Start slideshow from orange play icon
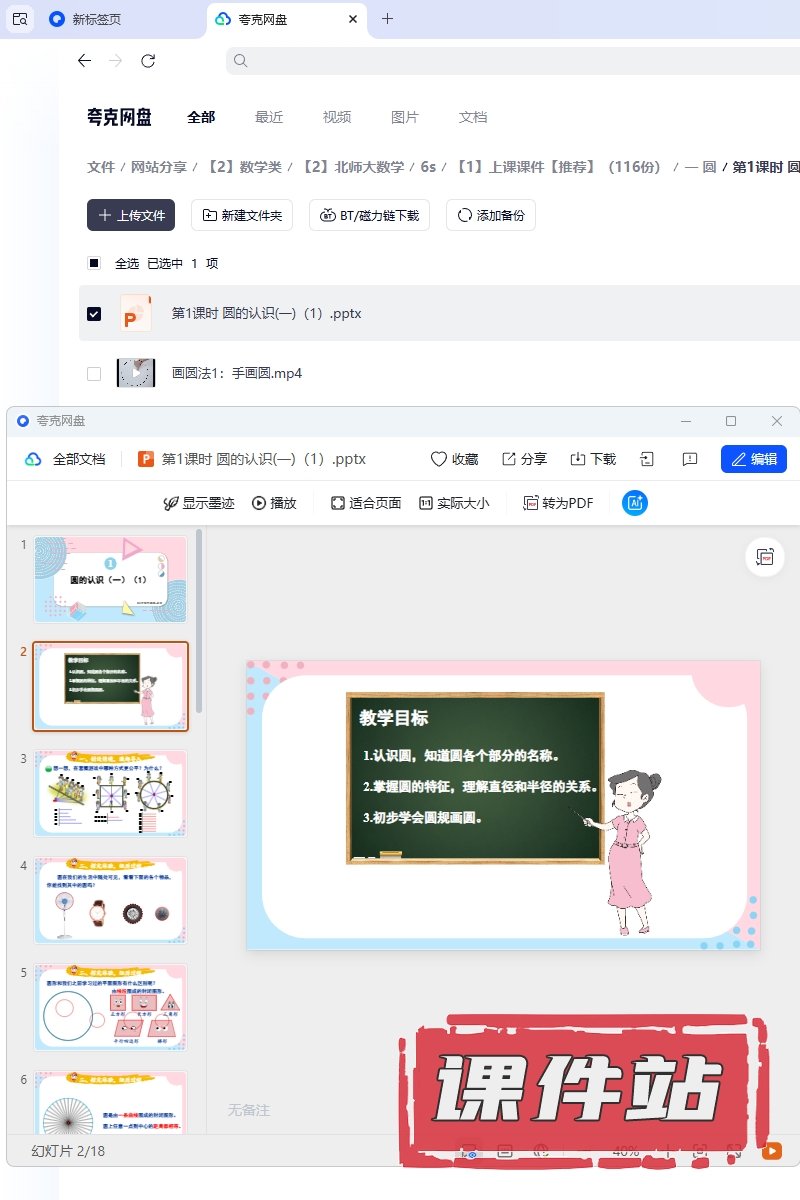 point(771,1151)
